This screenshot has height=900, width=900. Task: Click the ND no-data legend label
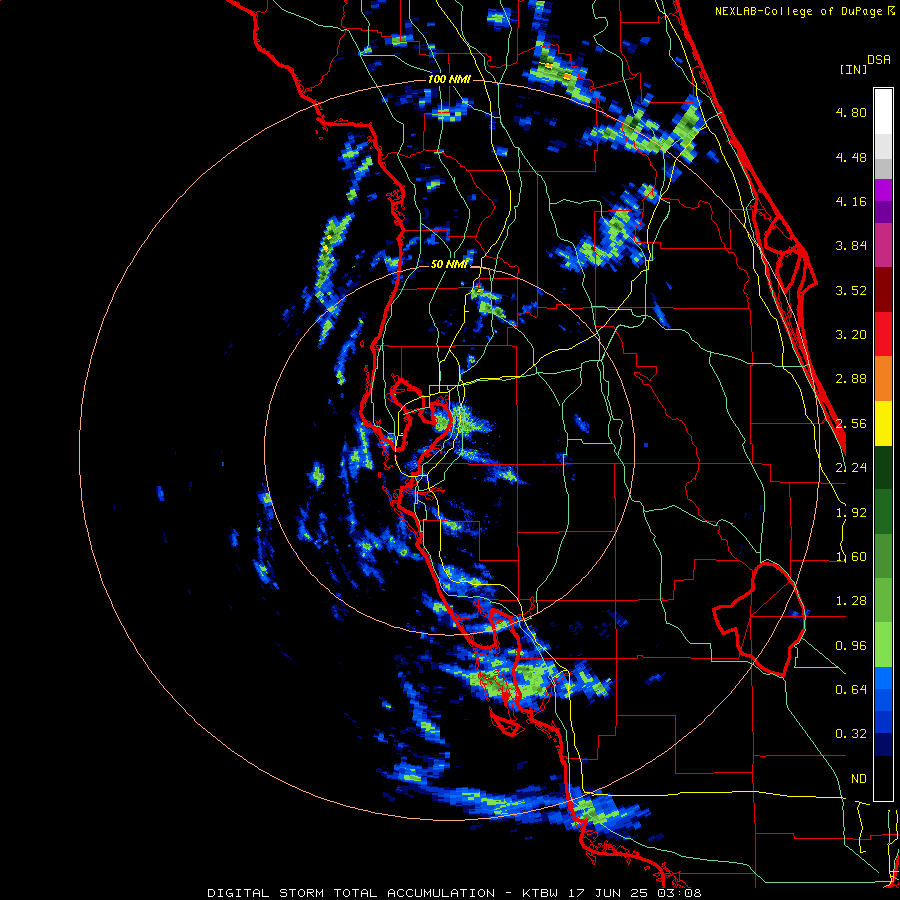859,779
